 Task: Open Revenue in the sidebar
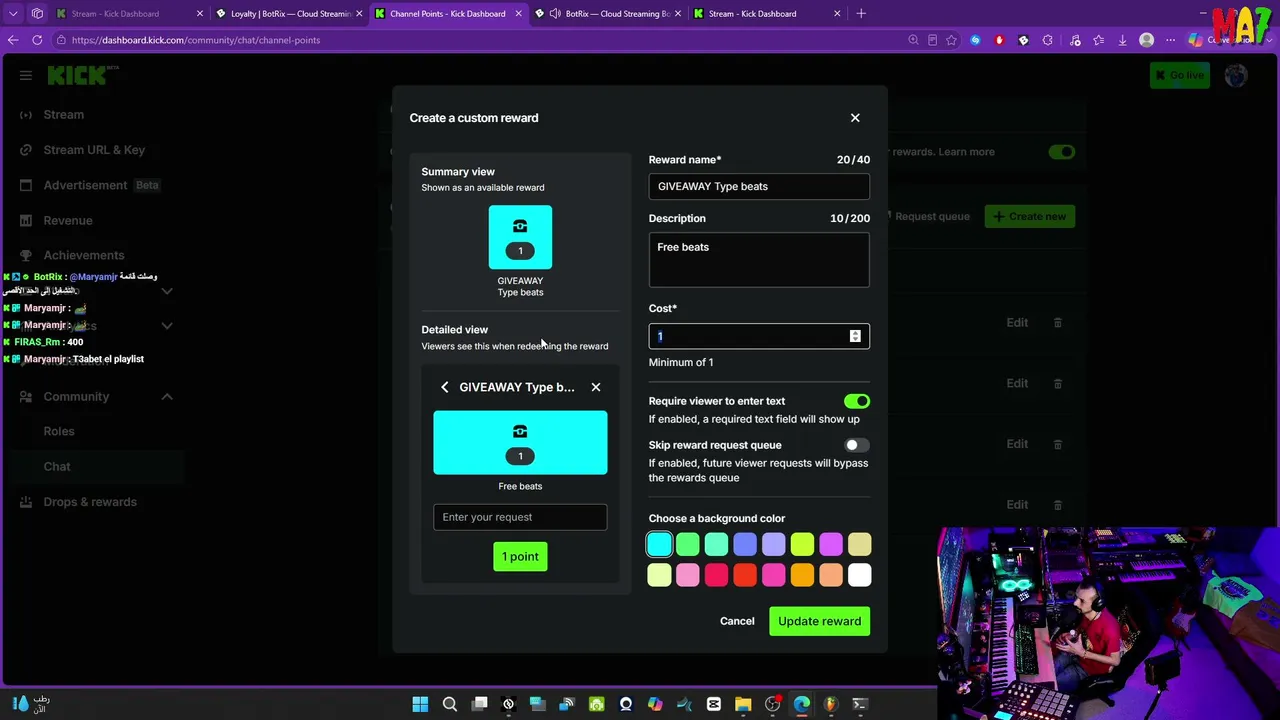[x=68, y=220]
